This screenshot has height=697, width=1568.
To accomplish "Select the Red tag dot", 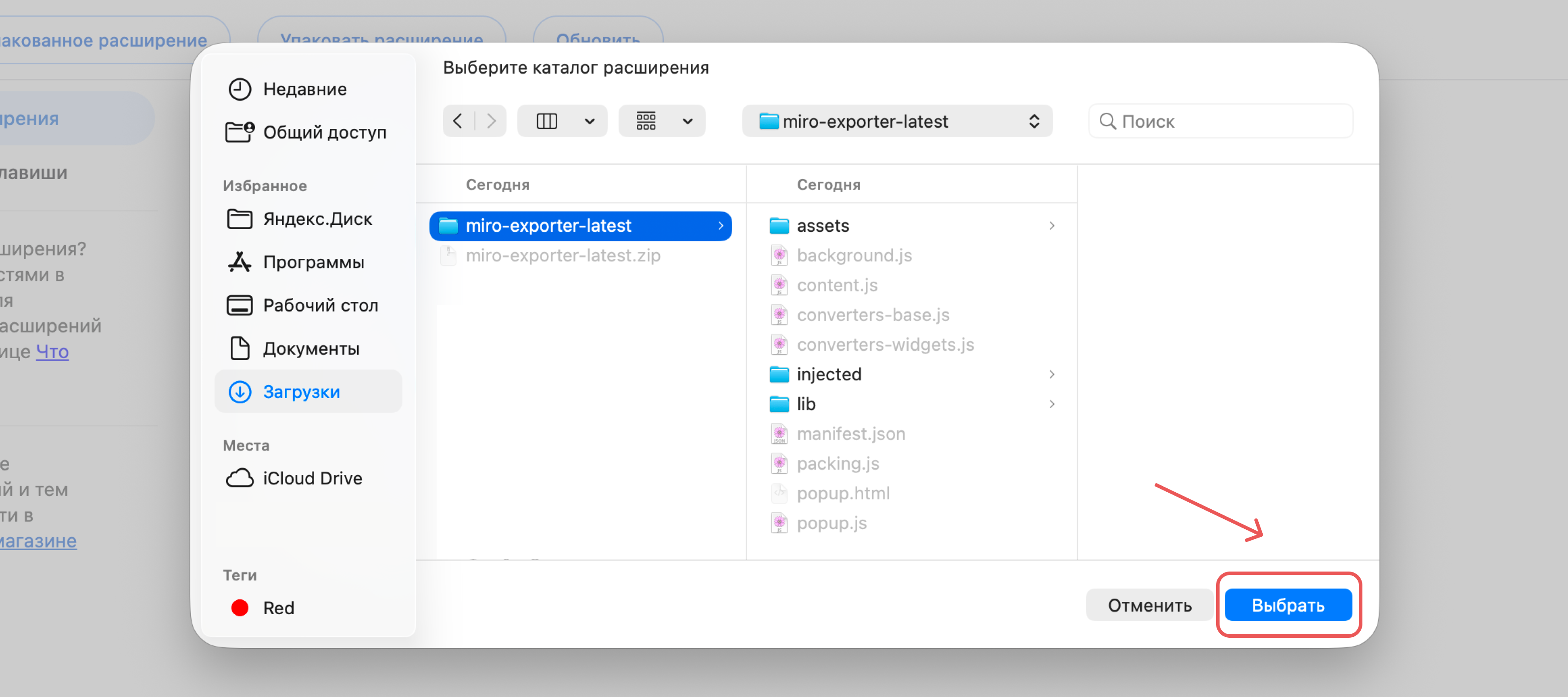I will pyautogui.click(x=240, y=608).
